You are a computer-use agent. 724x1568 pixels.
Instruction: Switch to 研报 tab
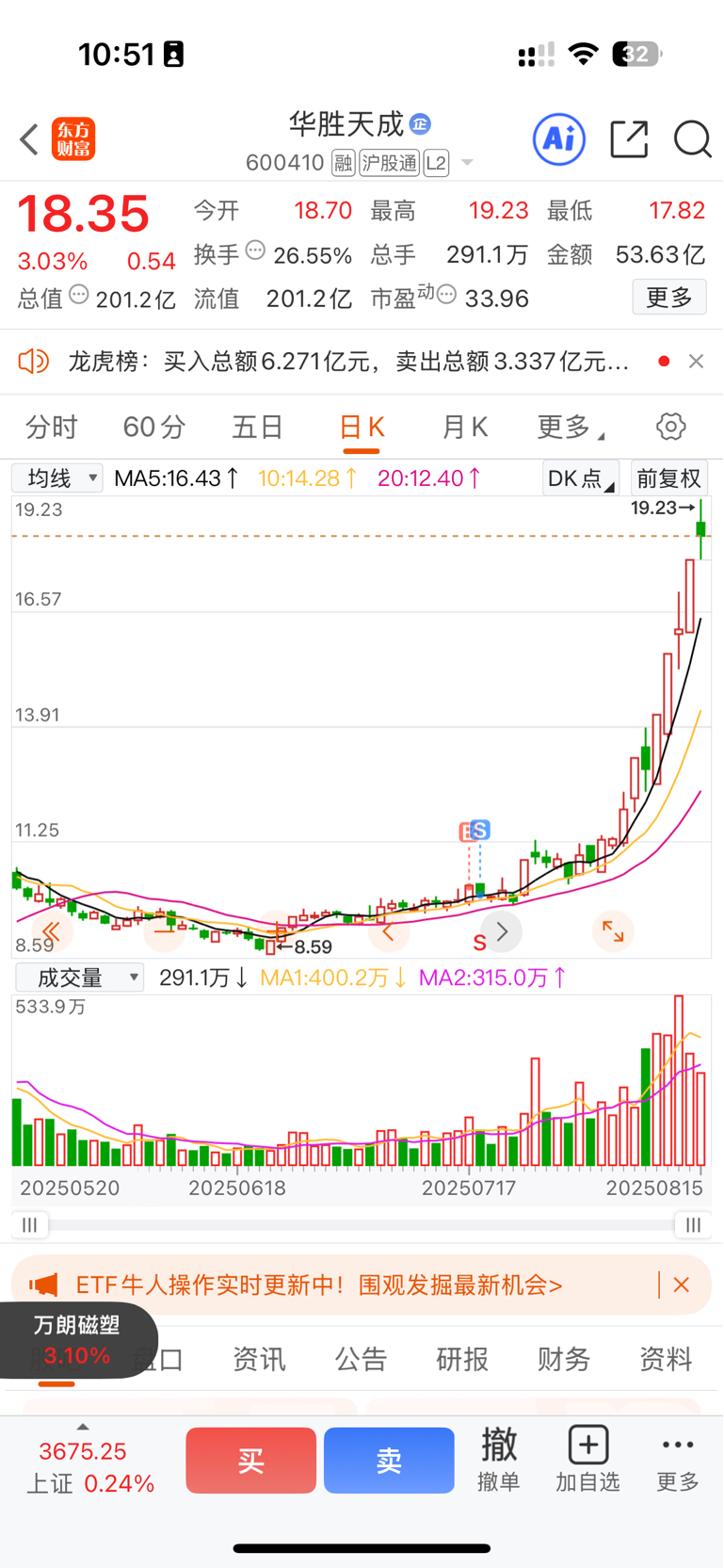coord(462,1359)
